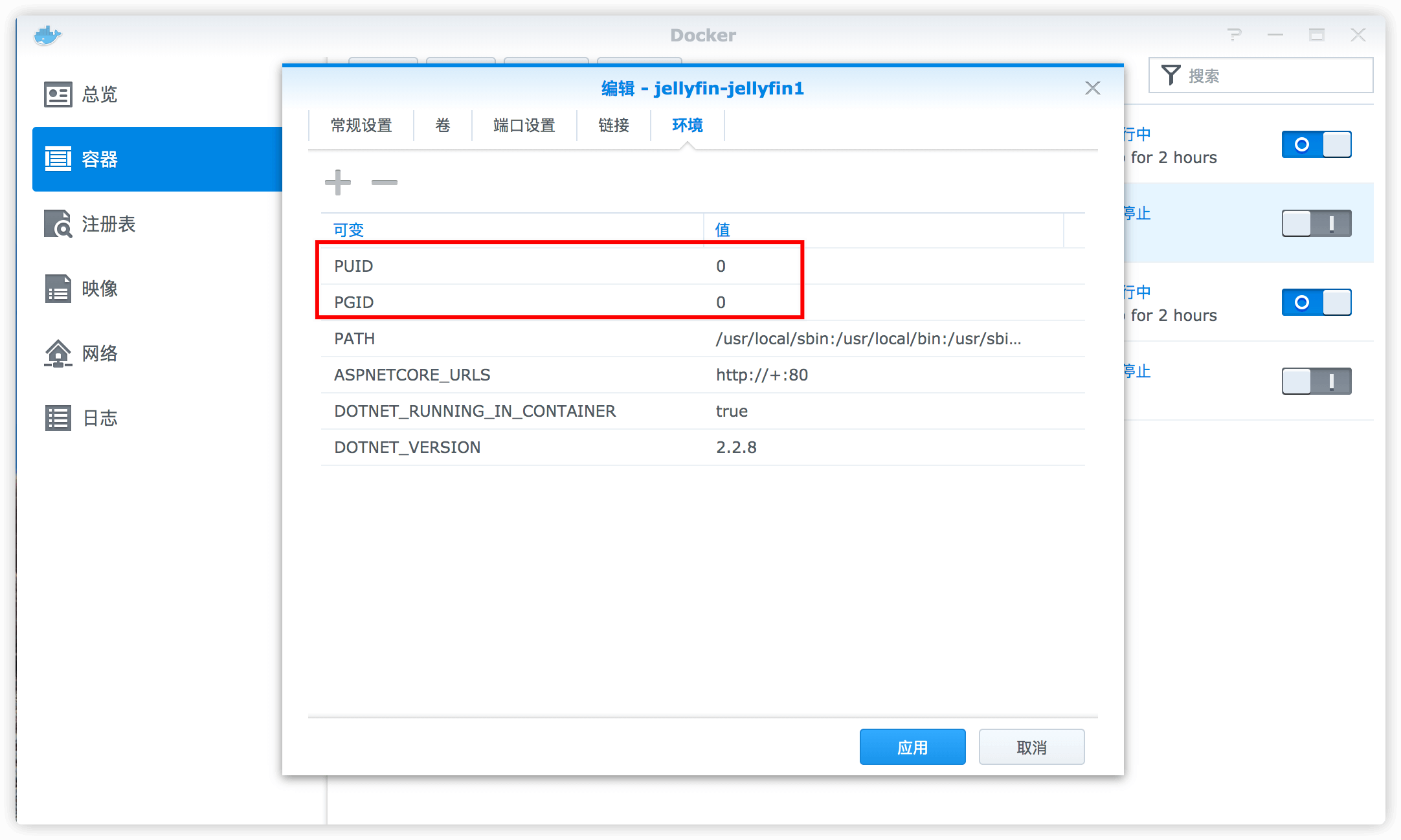Open the 卷 volume tab

coord(443,125)
